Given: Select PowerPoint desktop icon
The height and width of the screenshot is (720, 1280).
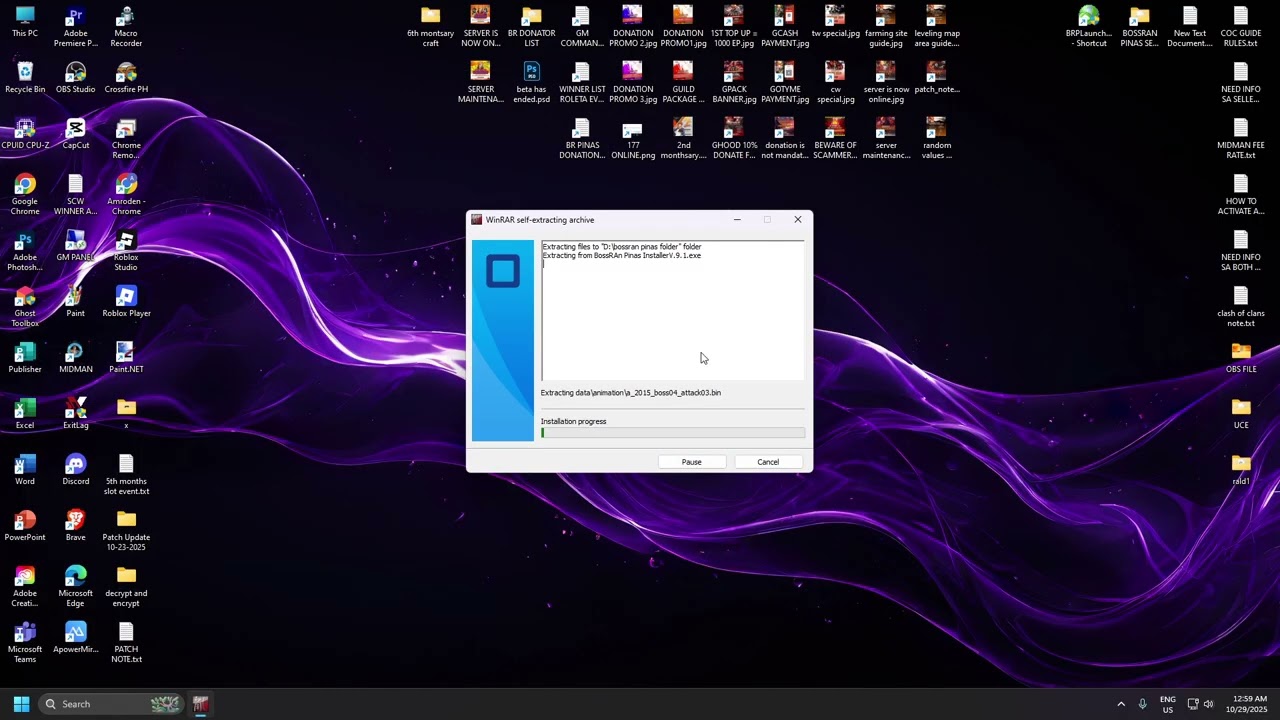Looking at the screenshot, I should click(25, 526).
